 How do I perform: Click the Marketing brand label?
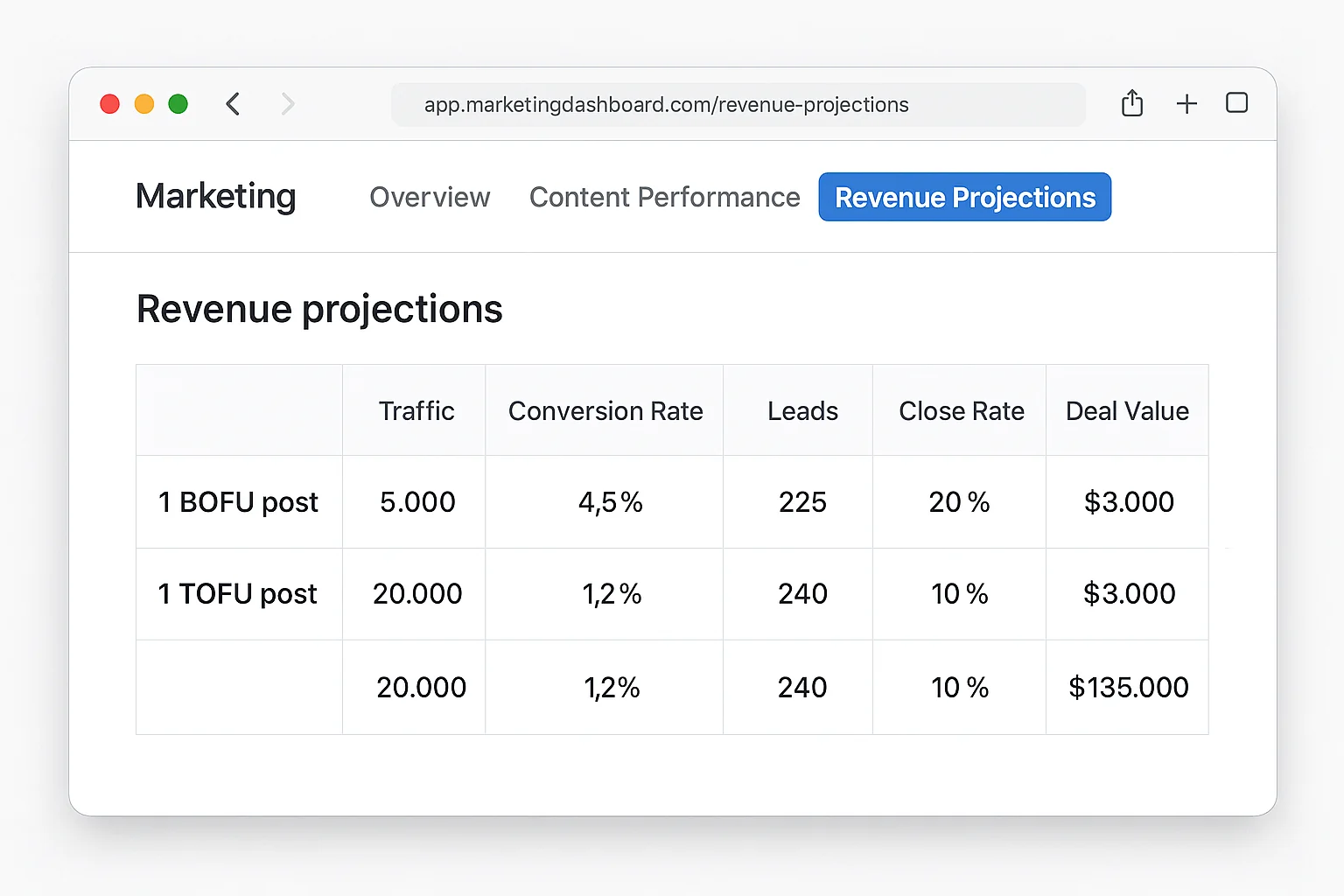pos(215,197)
